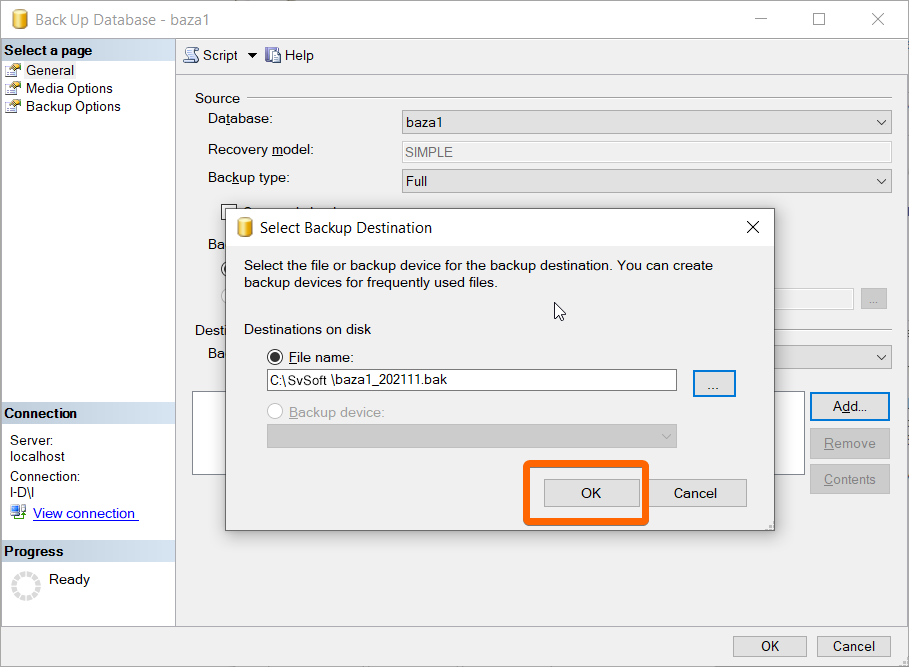The image size is (909, 667).
Task: Select the Backup device radio button
Action: (x=275, y=411)
